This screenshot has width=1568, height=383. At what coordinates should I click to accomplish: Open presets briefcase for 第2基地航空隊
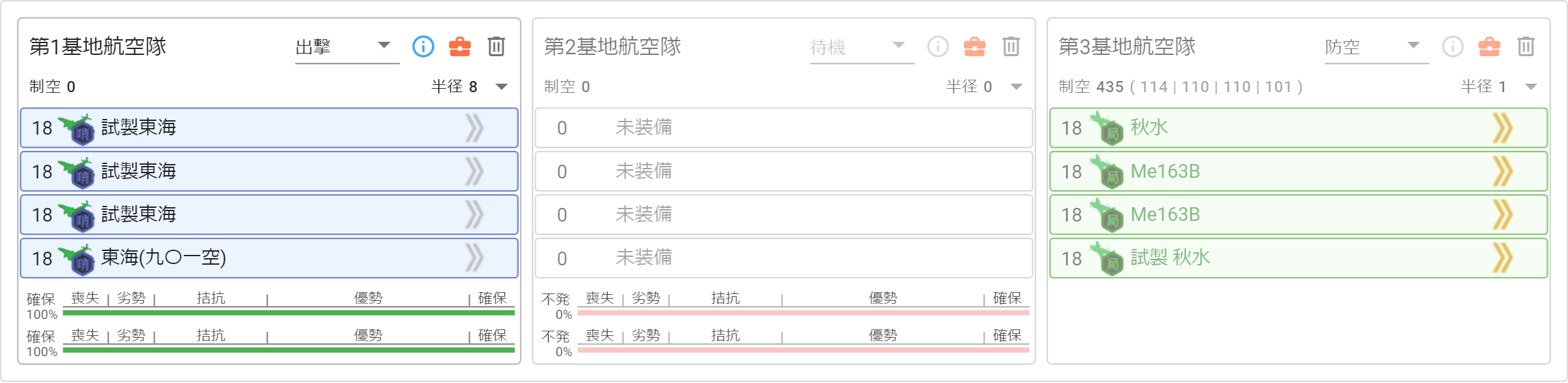[975, 46]
